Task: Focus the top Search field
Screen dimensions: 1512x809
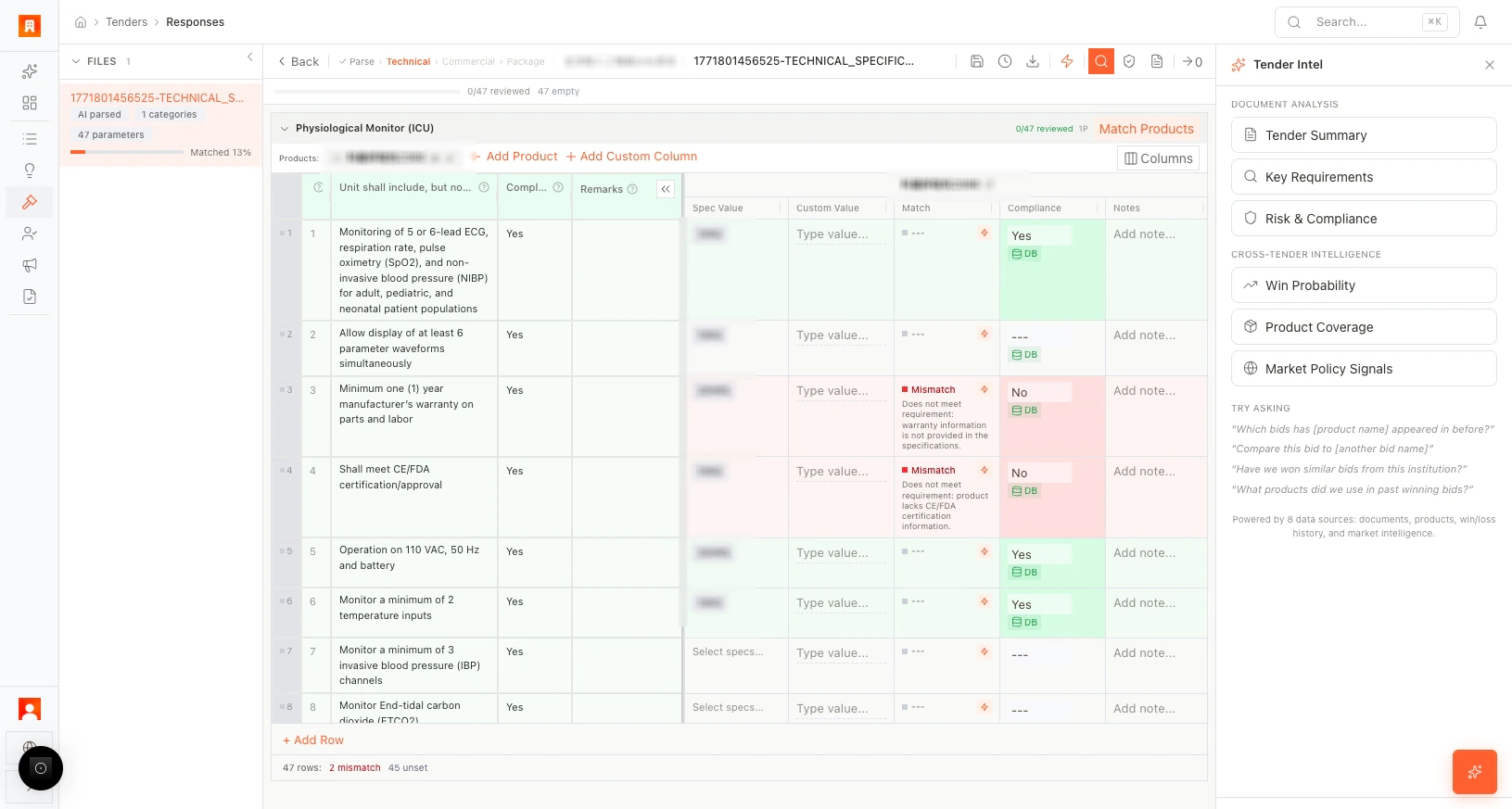Action: 1367,22
